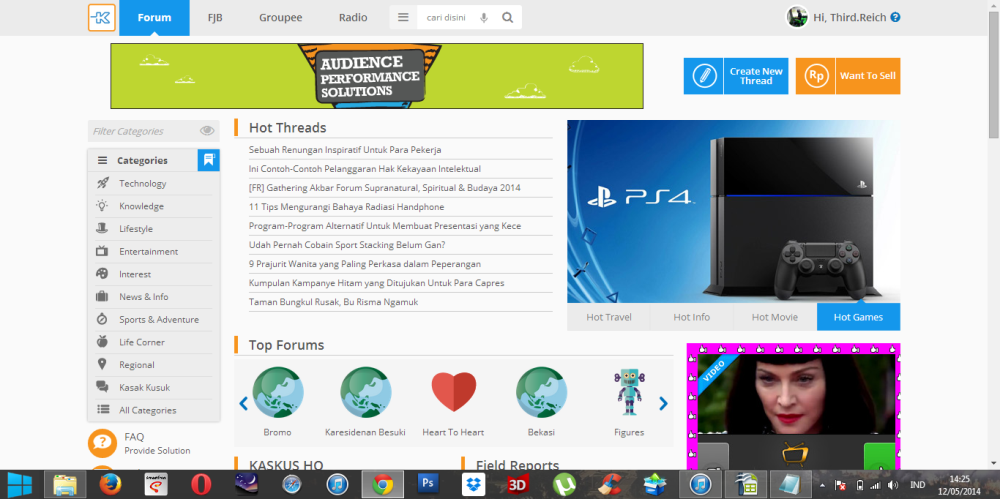Open the Groupee tab
Image resolution: width=1000 pixels, height=499 pixels.
pos(281,18)
